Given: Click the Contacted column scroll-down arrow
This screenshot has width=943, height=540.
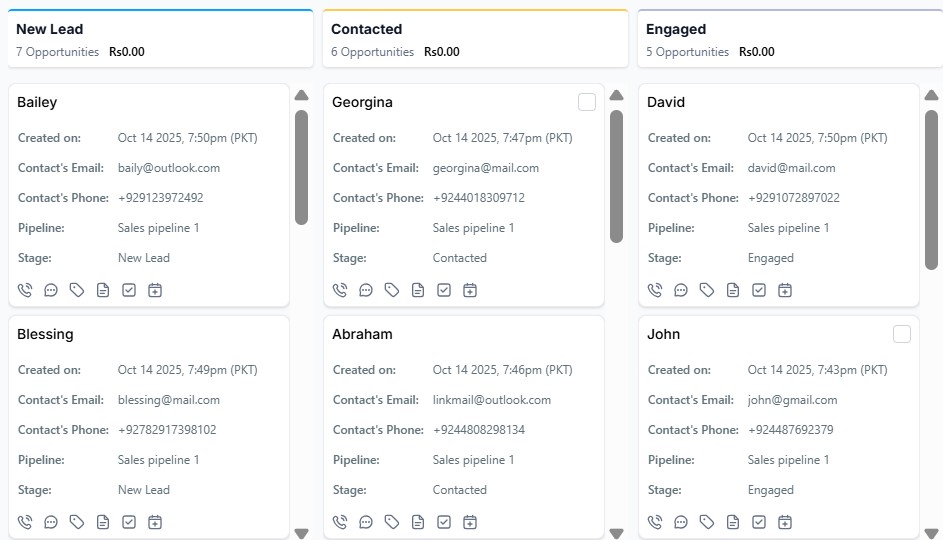Looking at the screenshot, I should (617, 534).
